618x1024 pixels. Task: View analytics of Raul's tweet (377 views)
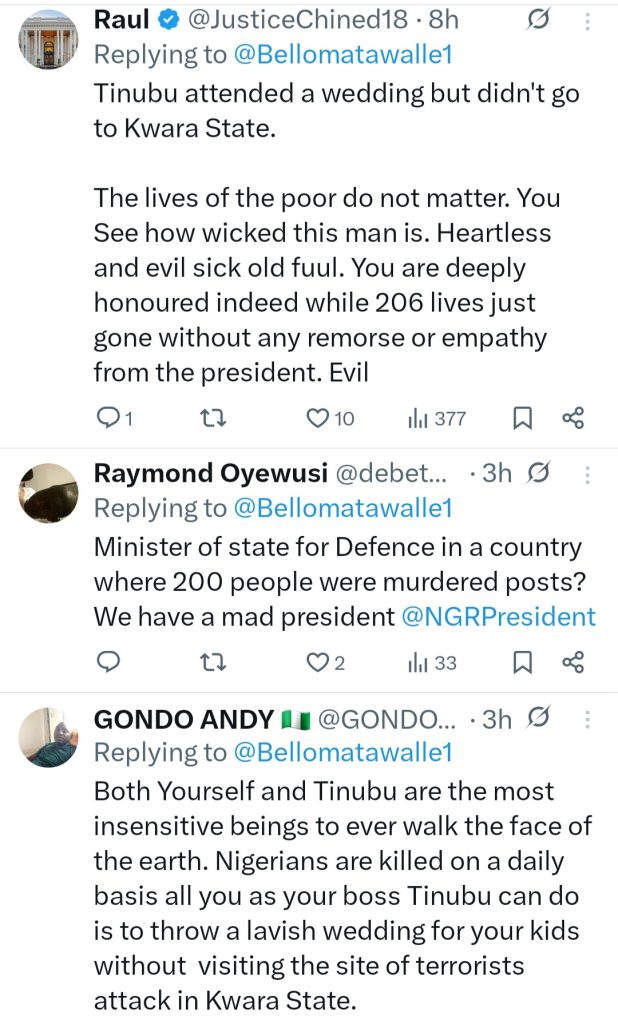point(437,418)
